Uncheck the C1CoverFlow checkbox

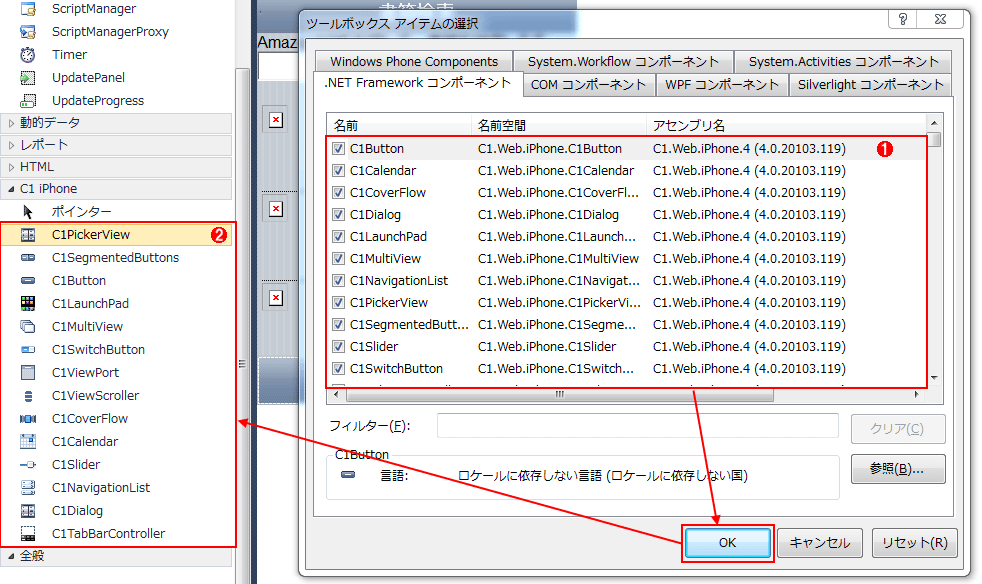click(338, 192)
